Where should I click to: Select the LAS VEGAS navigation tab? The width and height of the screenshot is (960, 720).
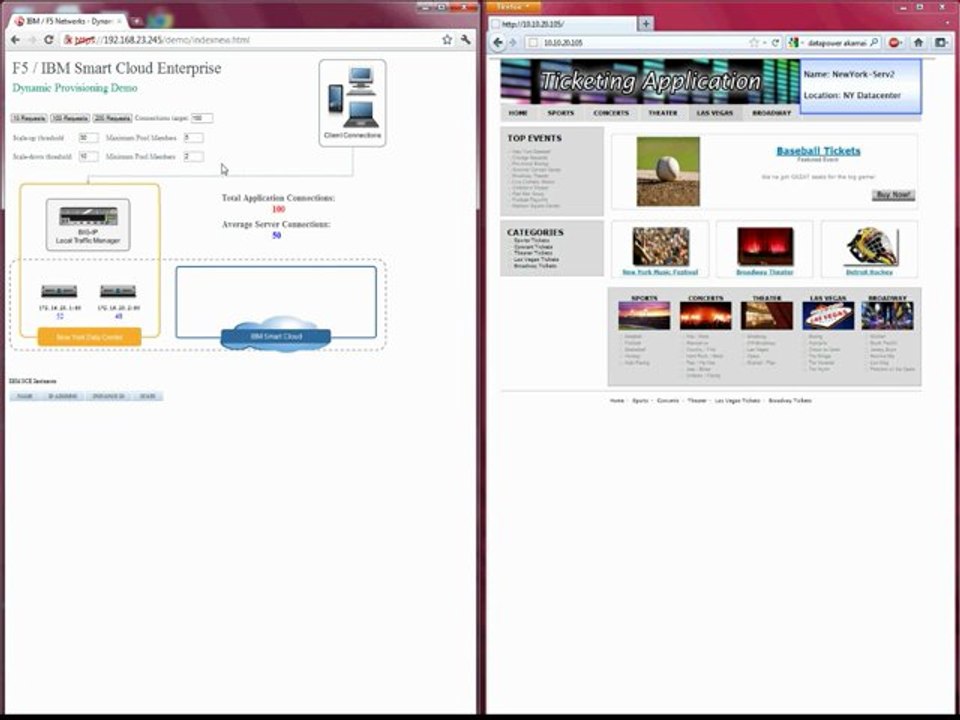pyautogui.click(x=714, y=113)
